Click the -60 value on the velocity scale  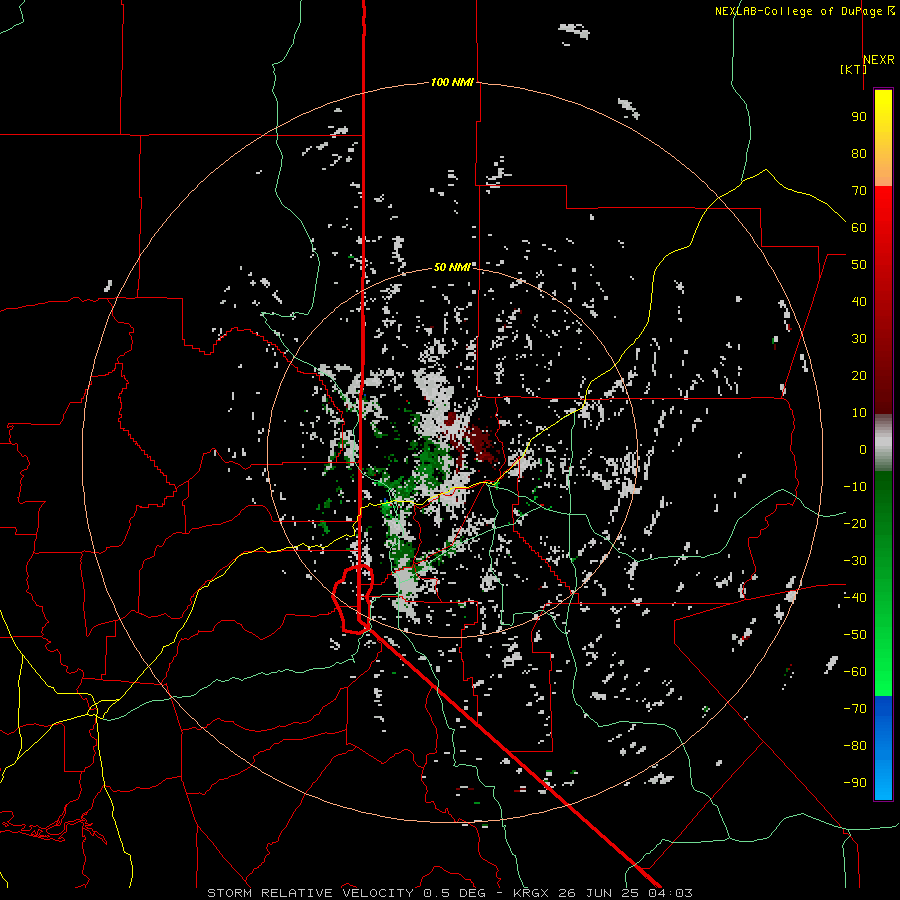(855, 672)
